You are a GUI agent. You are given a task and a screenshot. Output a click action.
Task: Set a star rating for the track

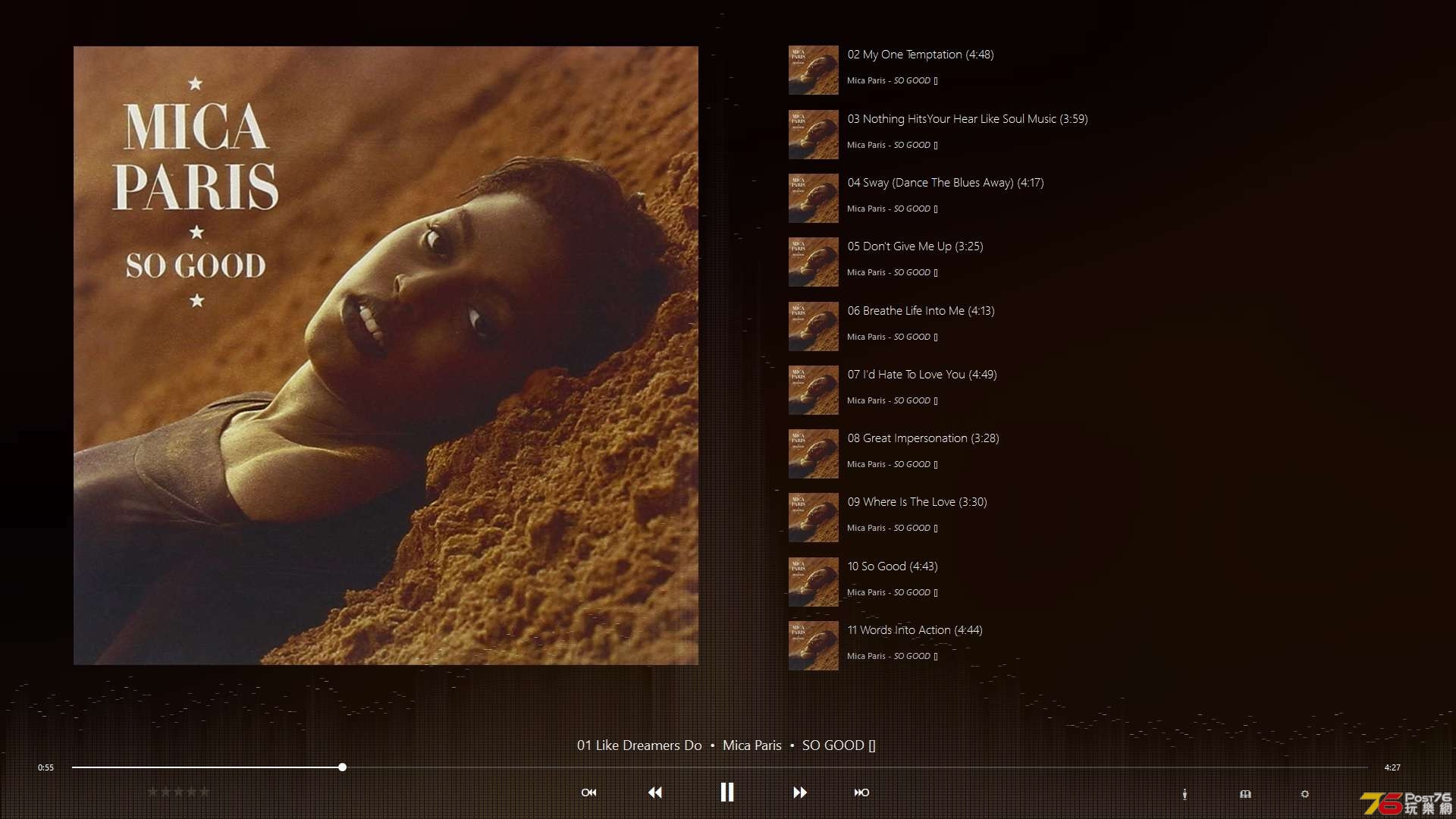(x=178, y=792)
